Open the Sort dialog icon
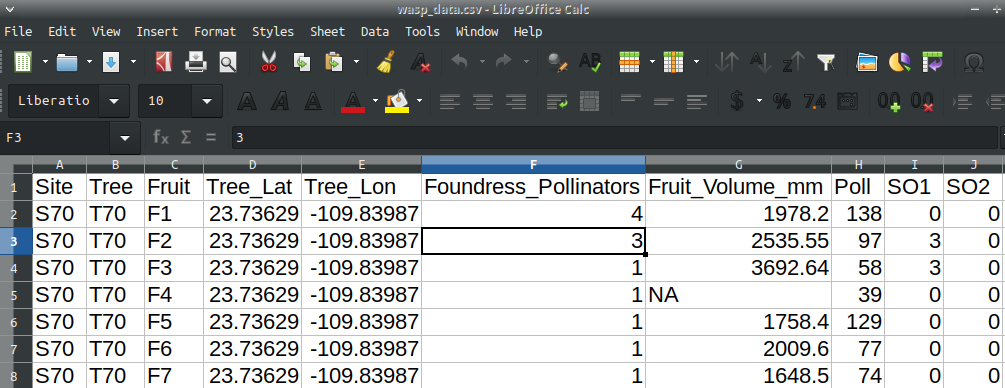The height and width of the screenshot is (388, 1005). [x=727, y=62]
